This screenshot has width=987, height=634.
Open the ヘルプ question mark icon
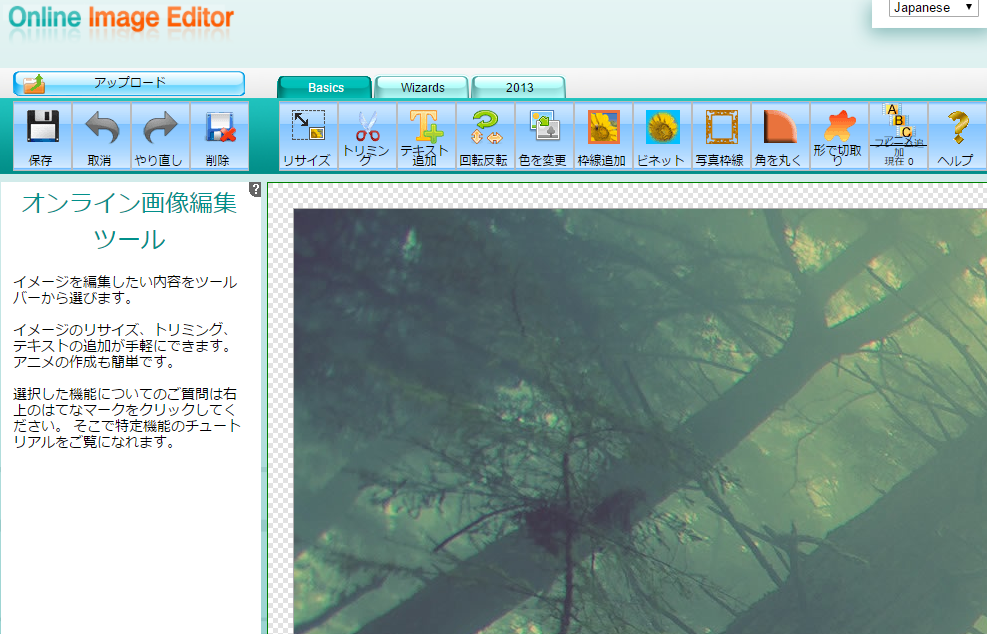[958, 127]
